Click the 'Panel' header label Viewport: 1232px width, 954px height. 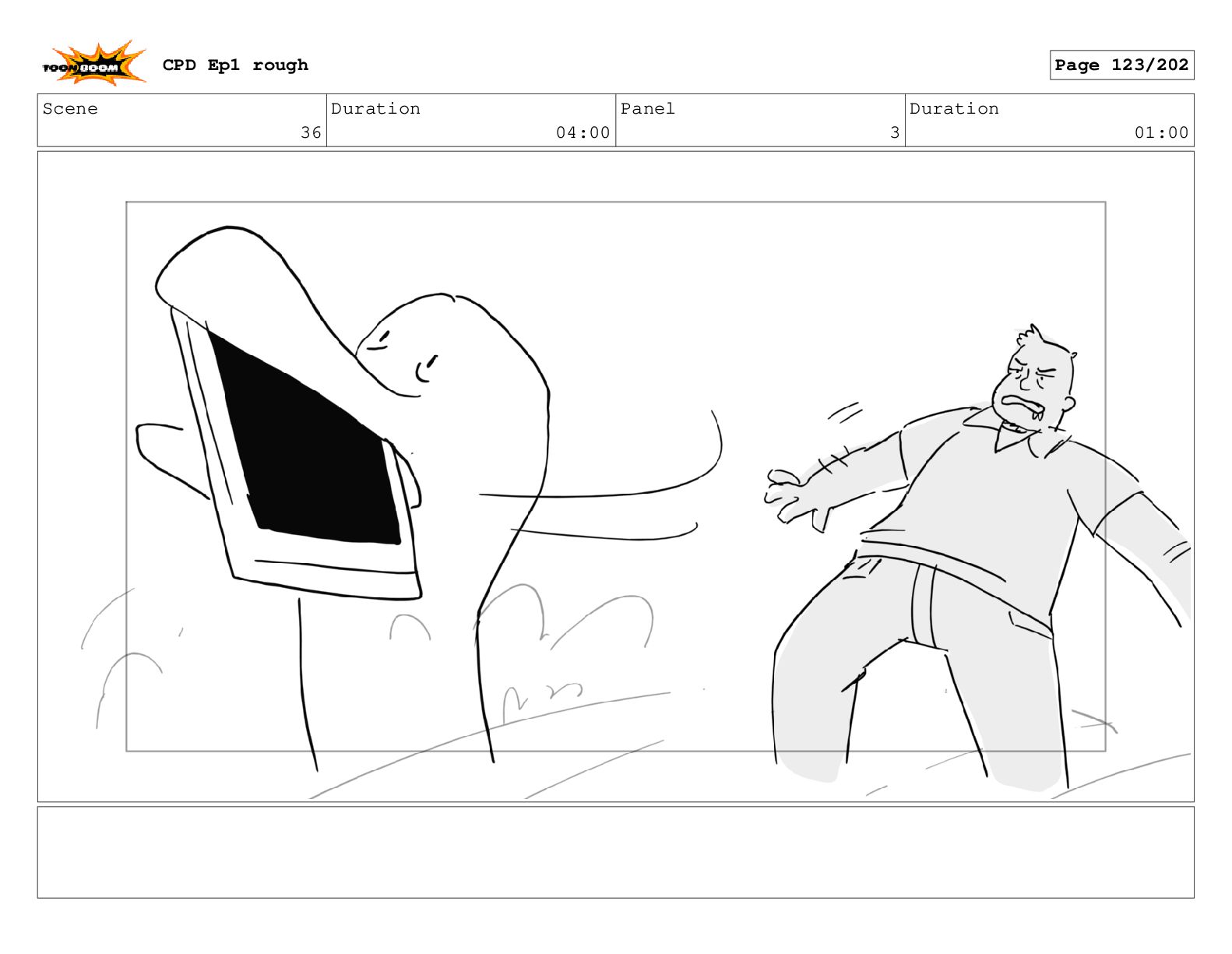pyautogui.click(x=647, y=108)
